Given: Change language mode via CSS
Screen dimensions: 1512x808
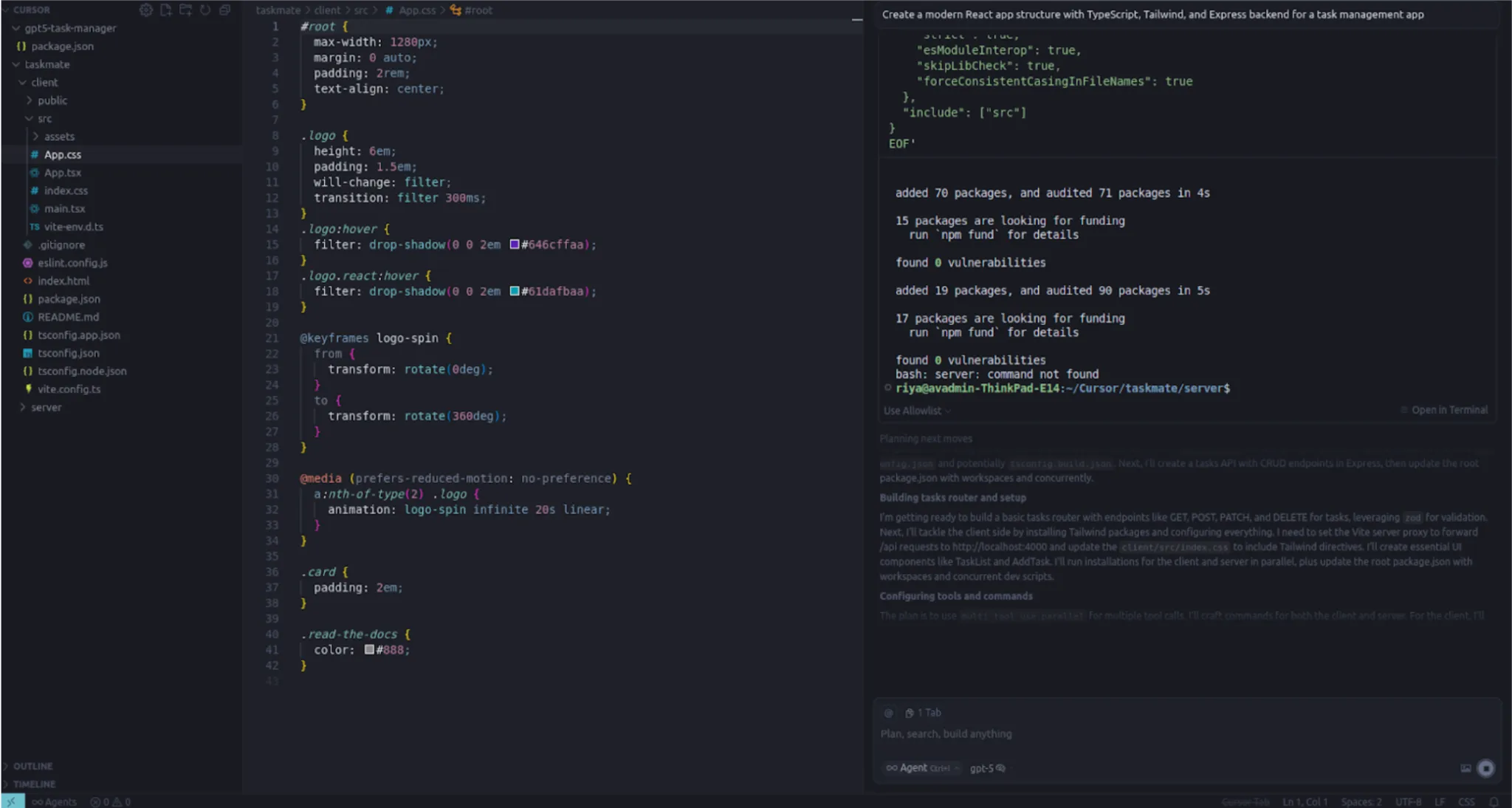Looking at the screenshot, I should pos(1466,801).
